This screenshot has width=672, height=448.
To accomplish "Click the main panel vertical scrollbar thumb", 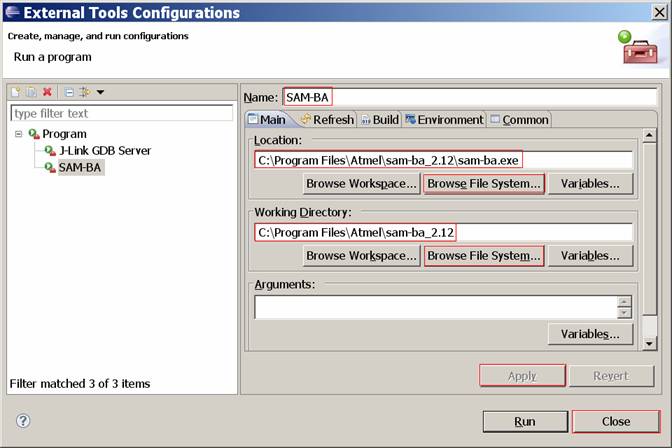I will [x=649, y=229].
